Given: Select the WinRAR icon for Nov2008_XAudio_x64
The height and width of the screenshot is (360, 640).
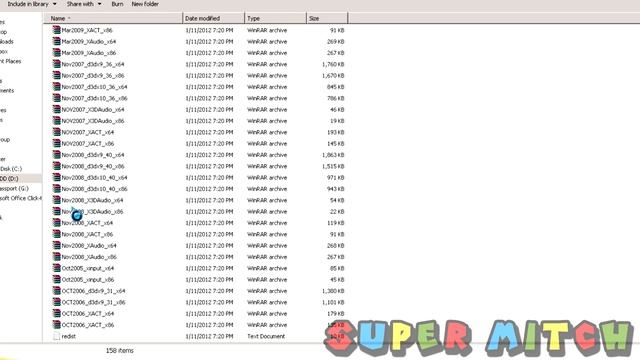Looking at the screenshot, I should tap(56, 246).
